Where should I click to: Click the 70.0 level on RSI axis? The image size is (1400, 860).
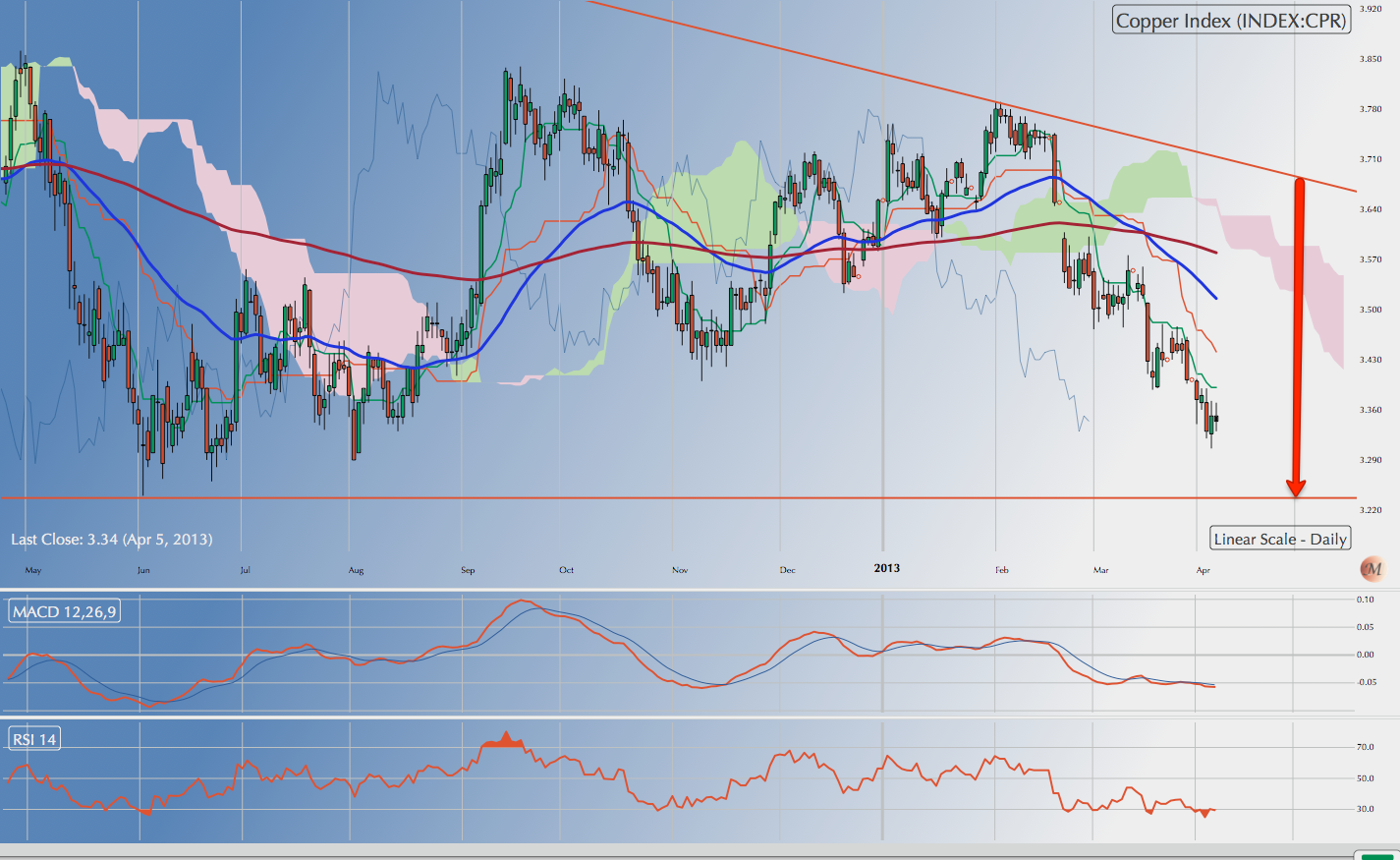tap(1366, 747)
